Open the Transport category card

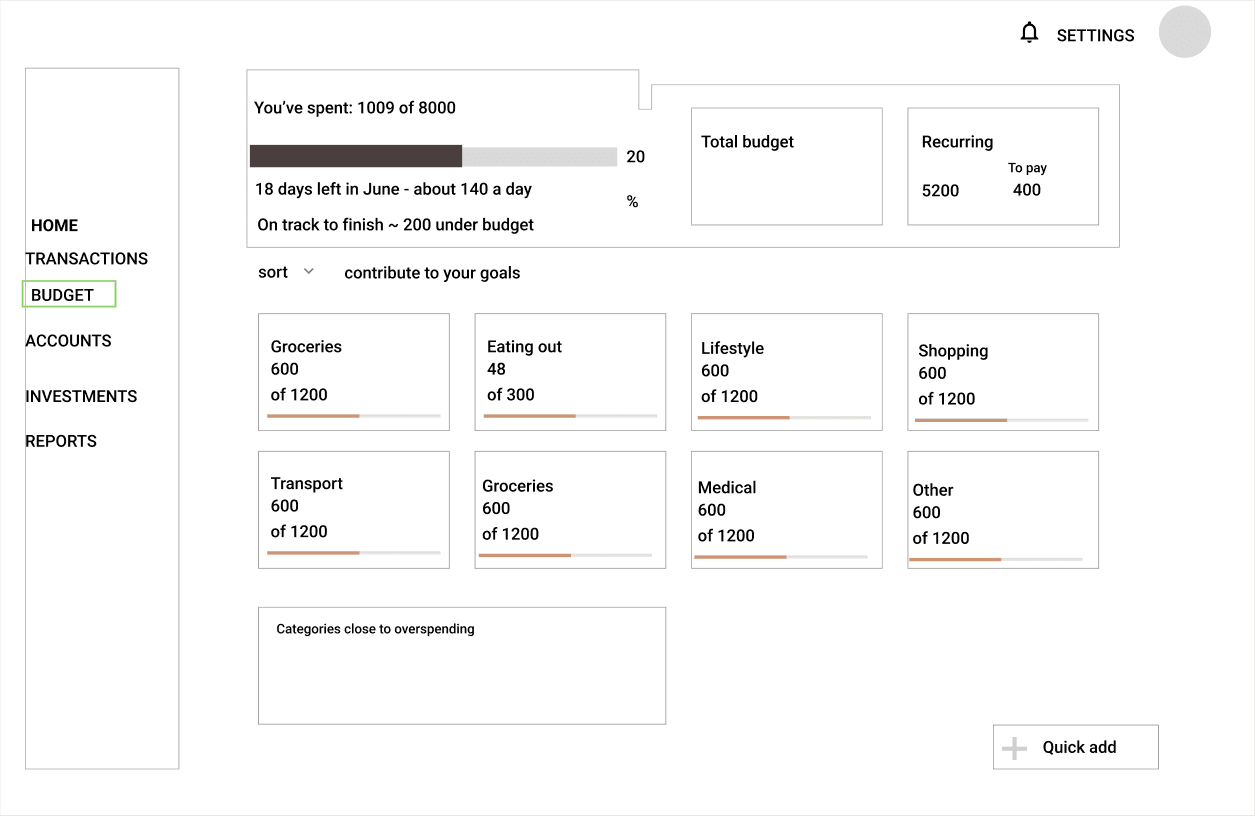(354, 510)
